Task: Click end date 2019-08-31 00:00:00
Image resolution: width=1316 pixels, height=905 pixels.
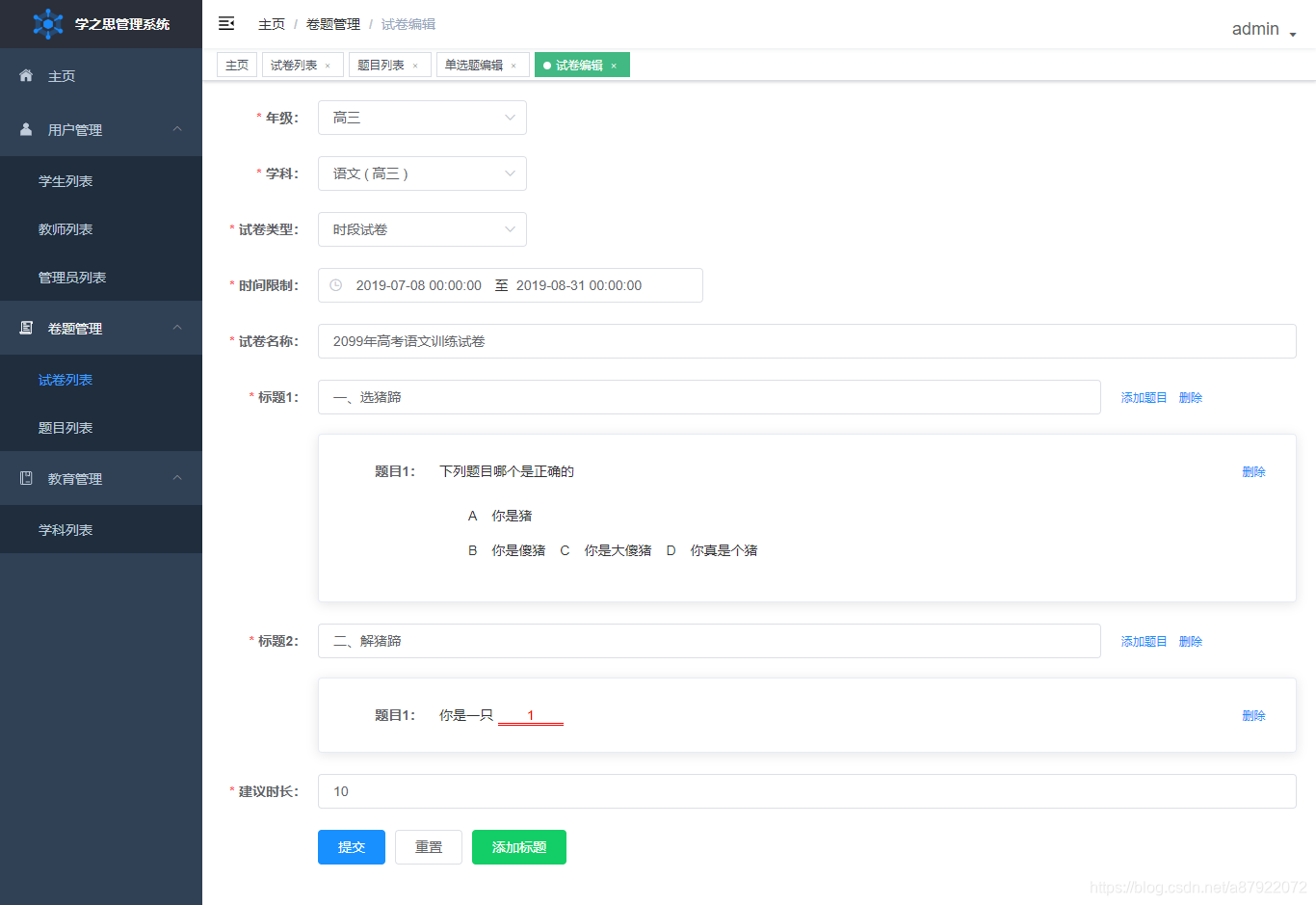Action: click(579, 285)
